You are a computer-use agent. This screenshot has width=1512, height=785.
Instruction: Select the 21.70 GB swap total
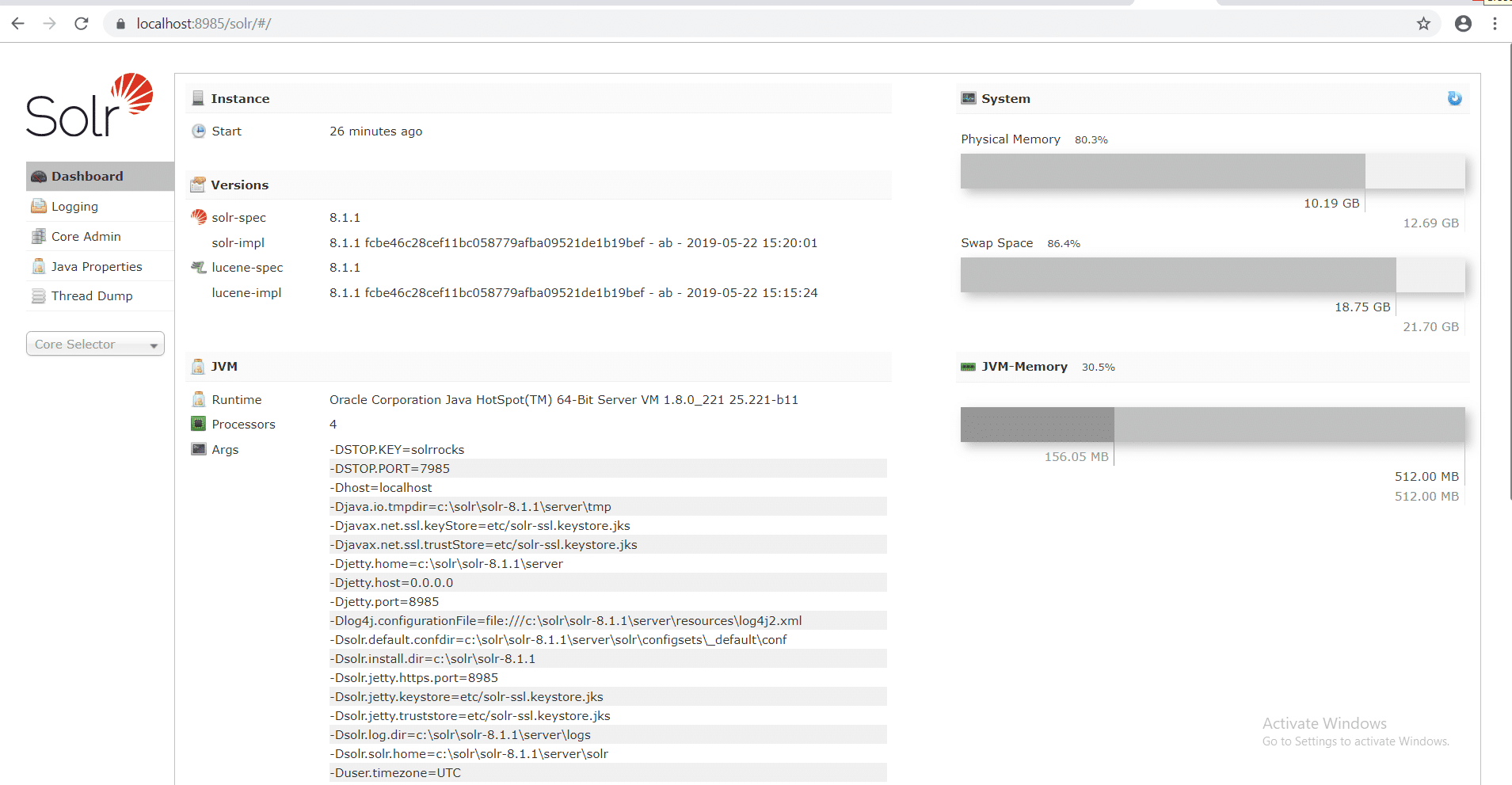pos(1430,327)
